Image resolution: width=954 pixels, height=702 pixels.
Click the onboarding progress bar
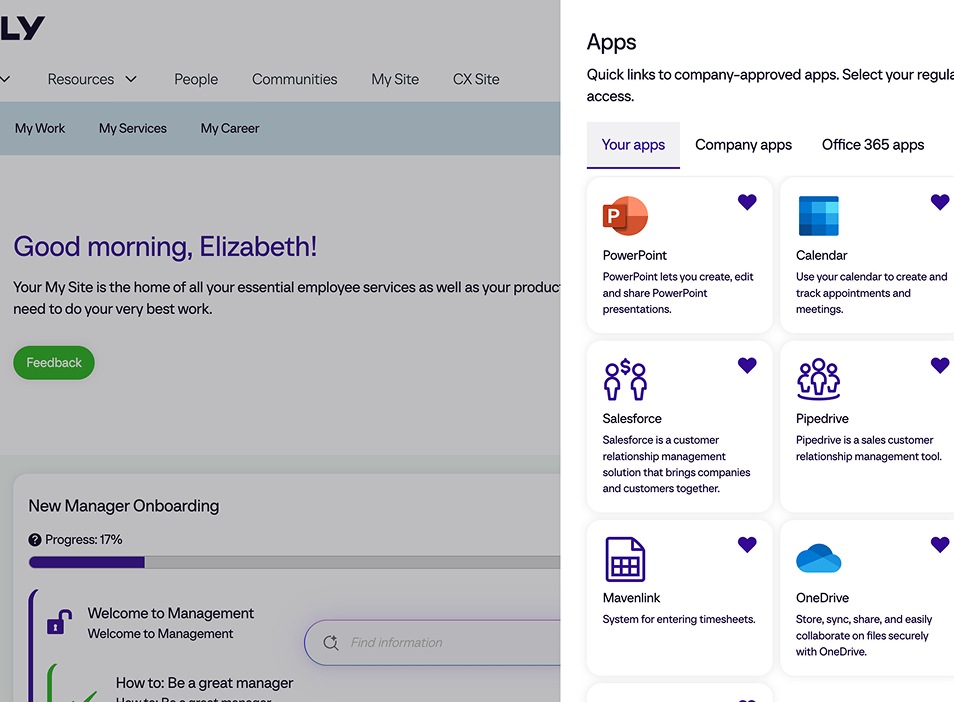(x=294, y=562)
